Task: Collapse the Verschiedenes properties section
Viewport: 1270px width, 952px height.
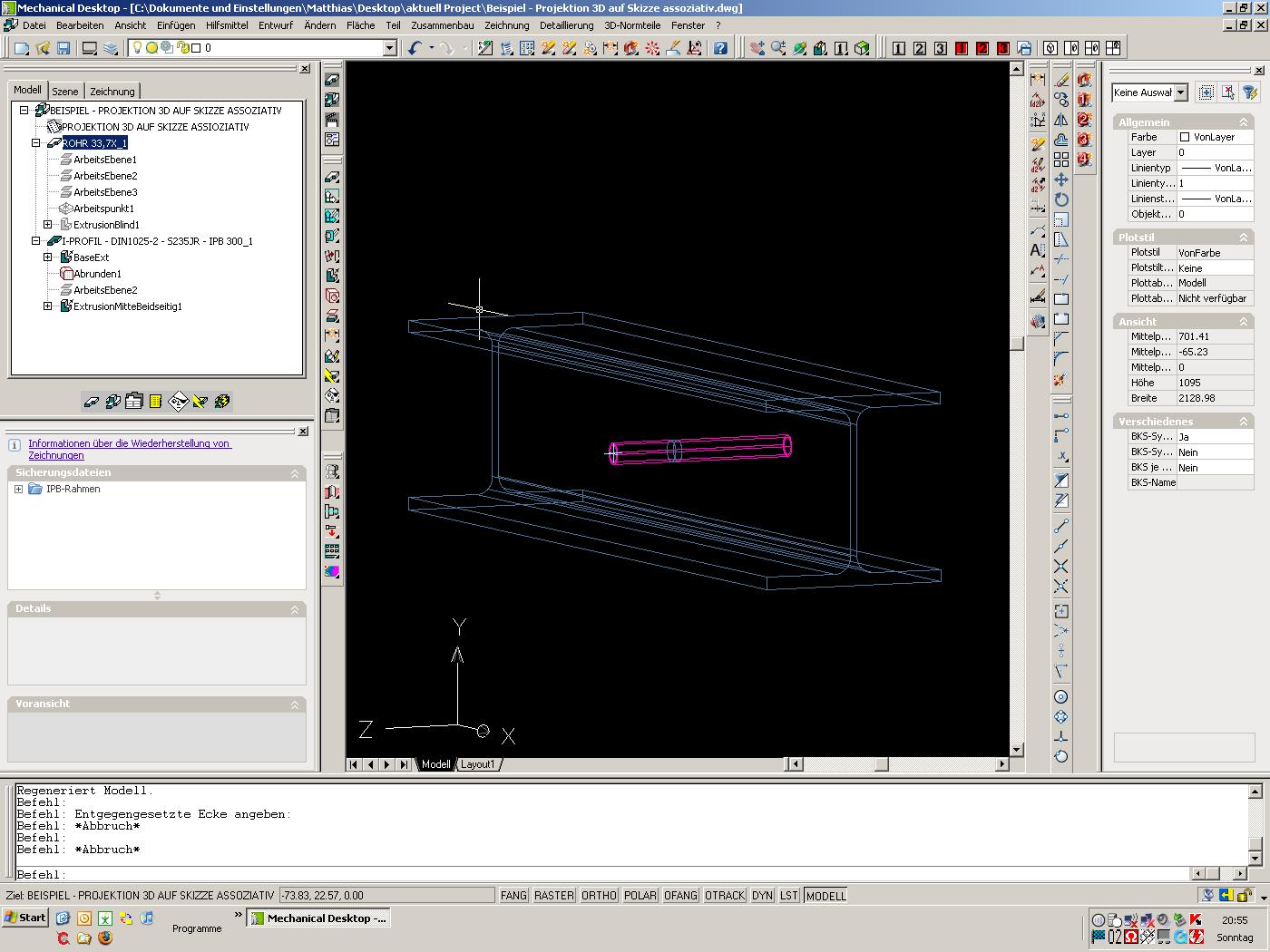Action: [1244, 421]
